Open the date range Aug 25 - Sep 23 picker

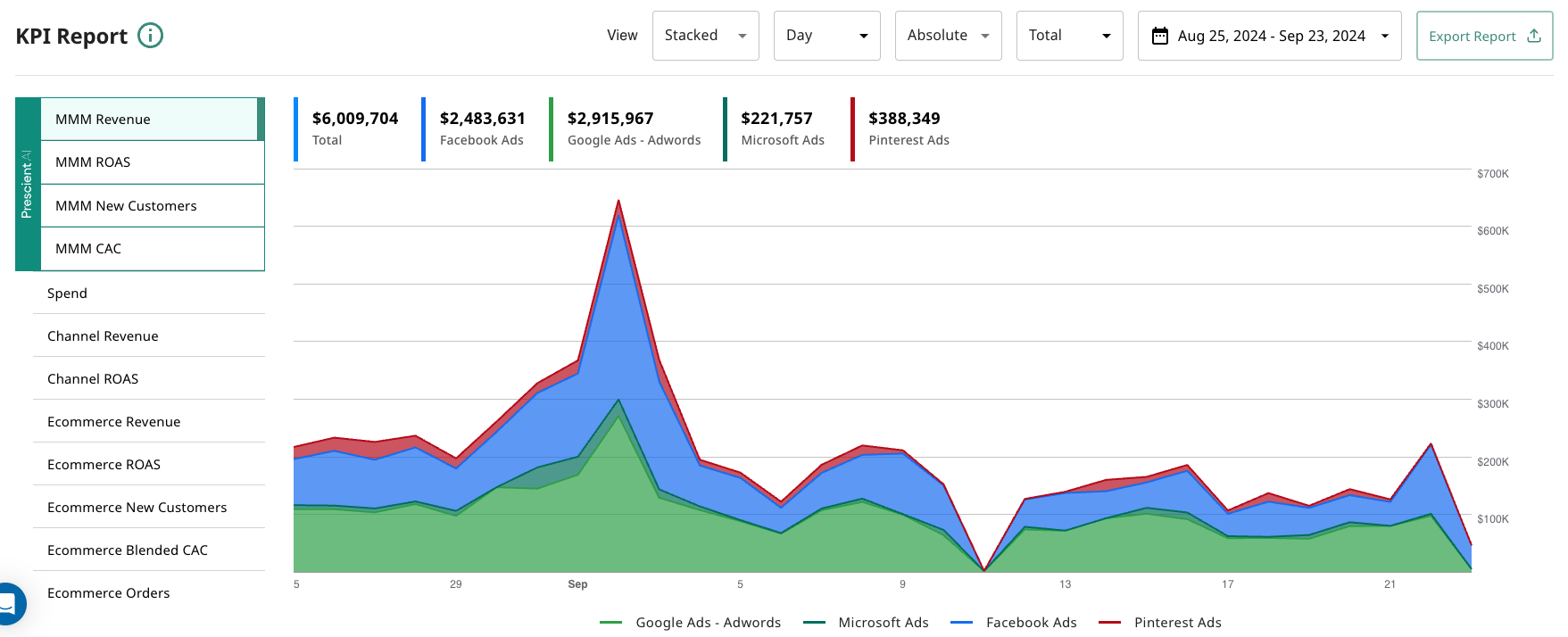[x=1269, y=36]
